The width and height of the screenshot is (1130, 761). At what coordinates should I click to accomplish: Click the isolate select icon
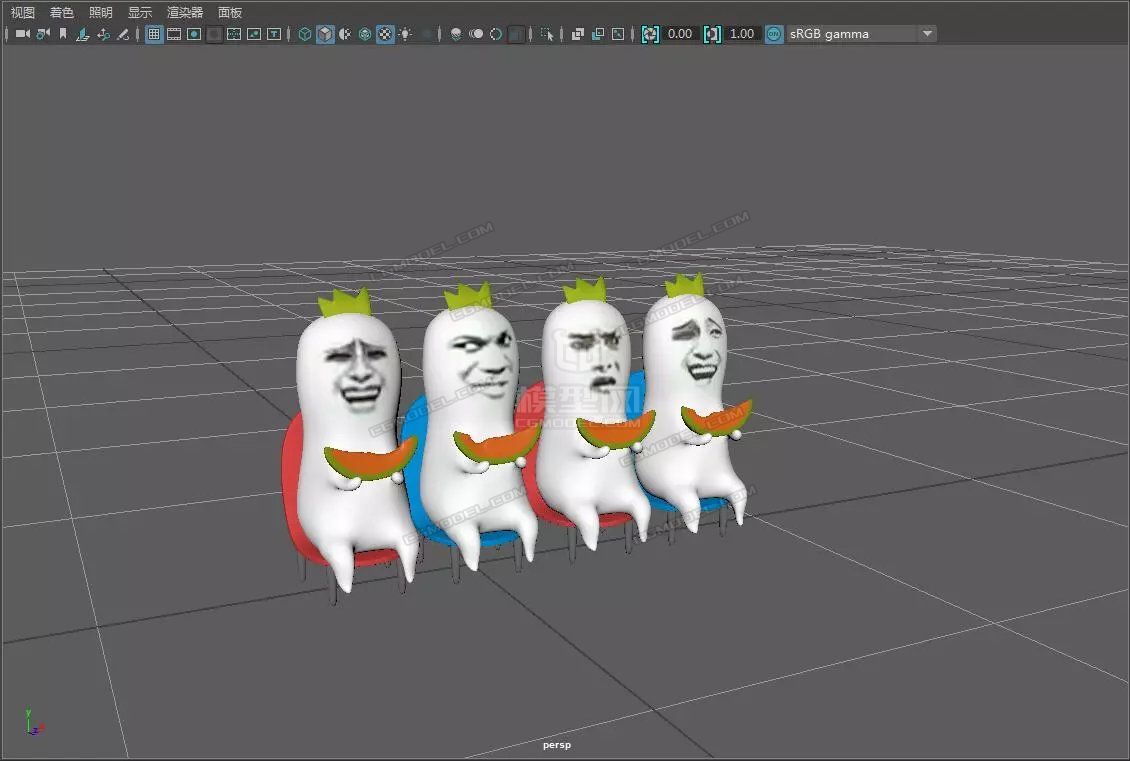(x=547, y=34)
